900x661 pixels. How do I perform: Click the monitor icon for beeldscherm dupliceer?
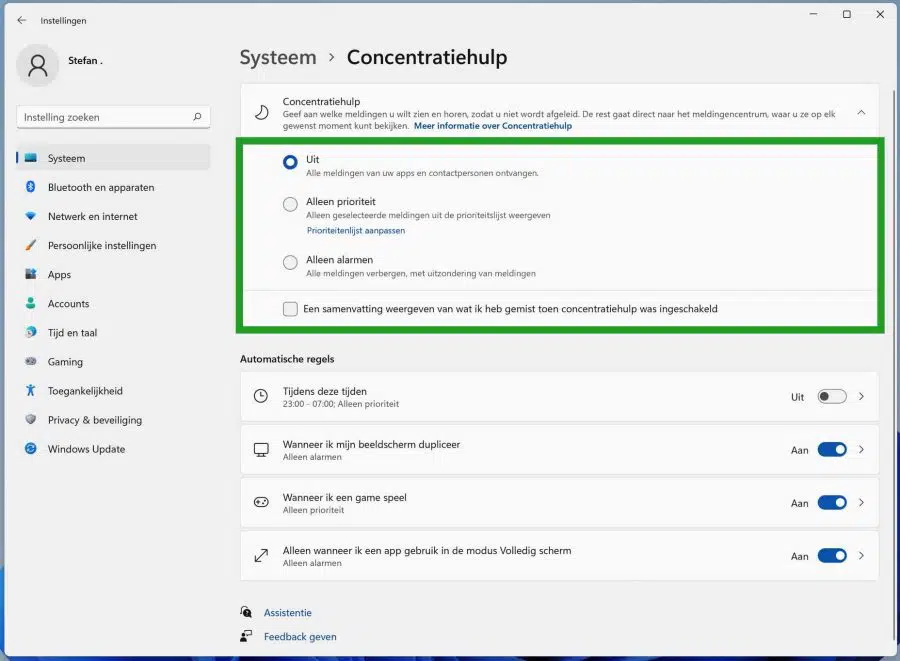(261, 450)
